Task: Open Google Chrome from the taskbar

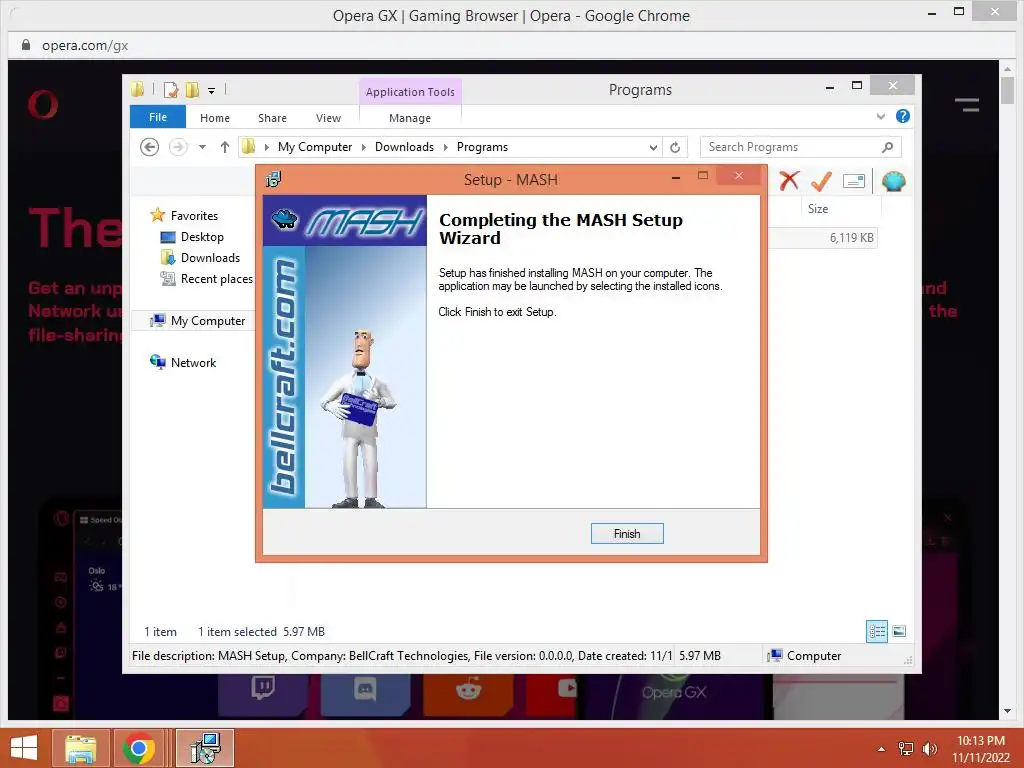Action: [138, 748]
